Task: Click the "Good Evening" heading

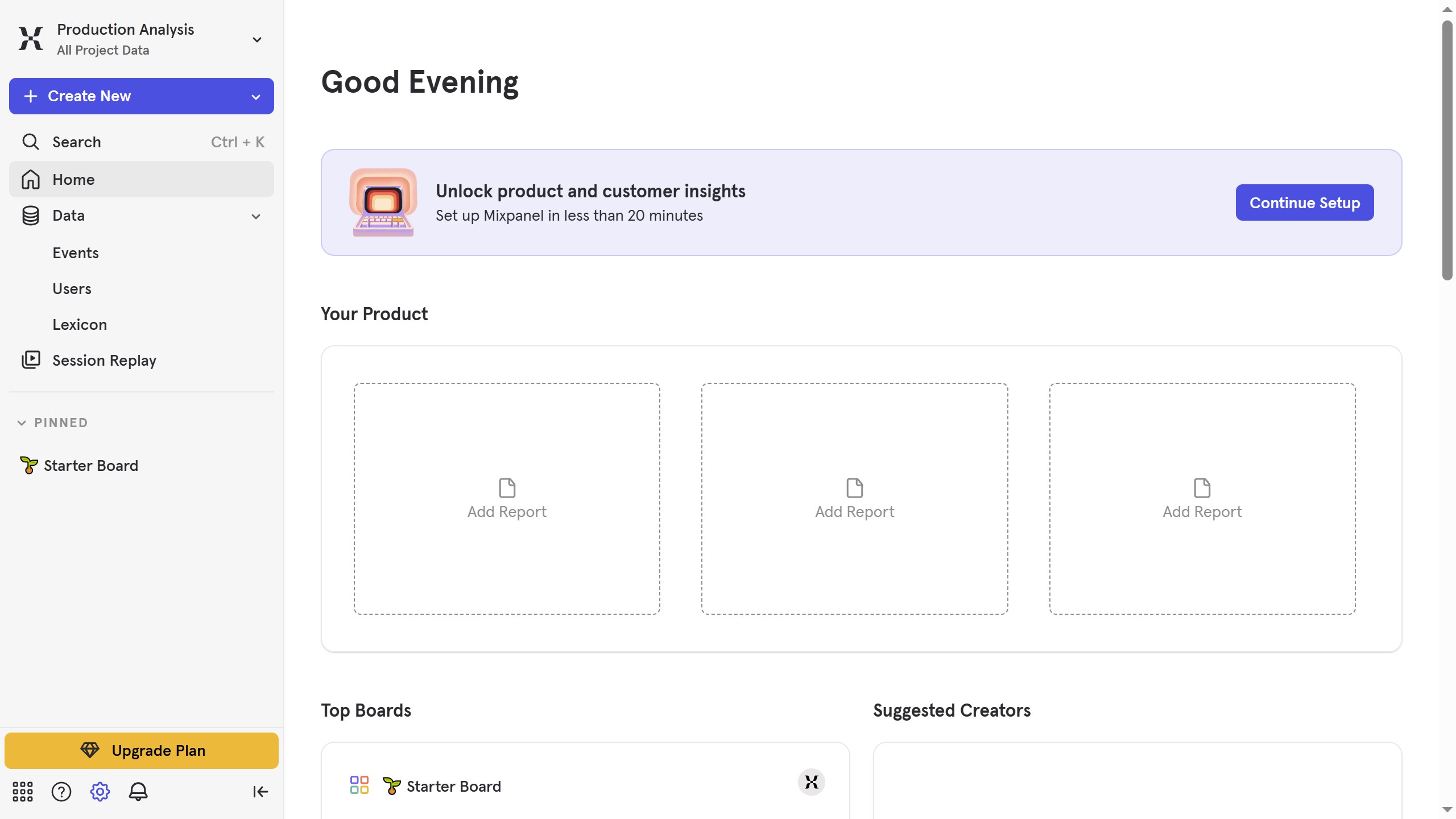Action: [420, 82]
